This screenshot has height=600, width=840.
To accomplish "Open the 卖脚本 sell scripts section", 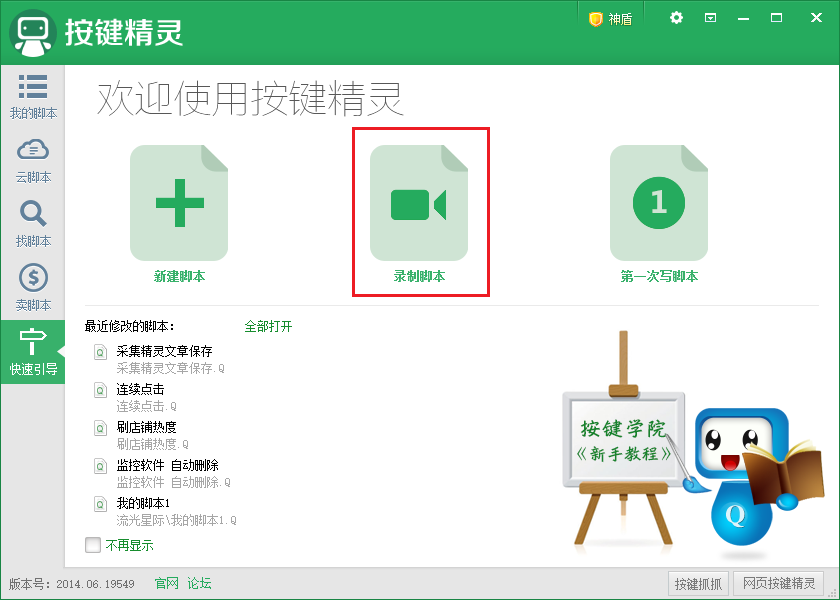I will coord(33,288).
